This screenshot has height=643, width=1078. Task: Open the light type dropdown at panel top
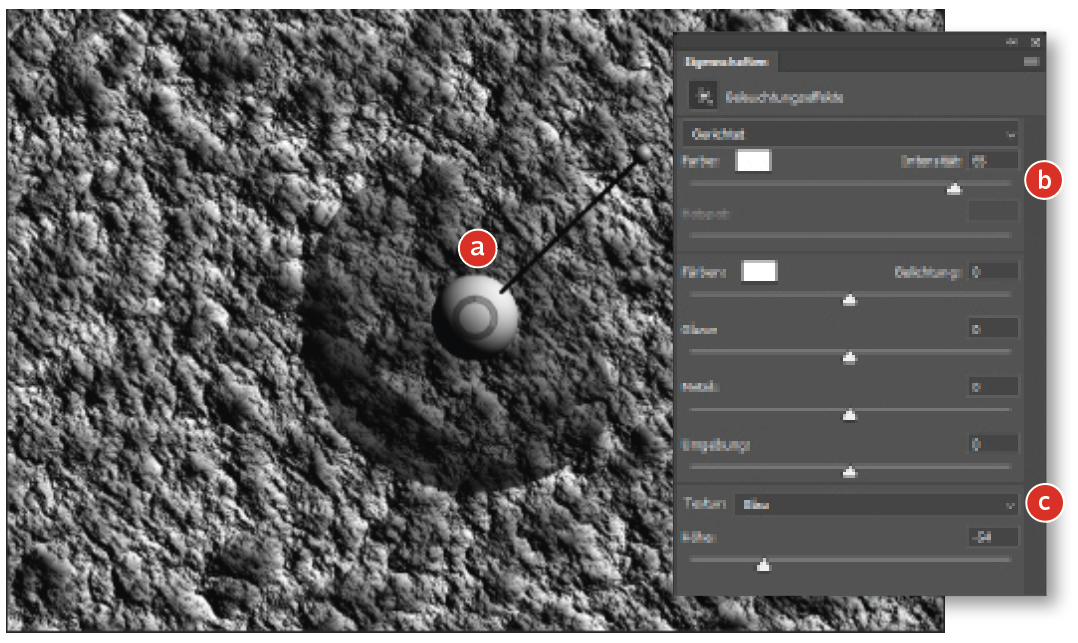(850, 134)
